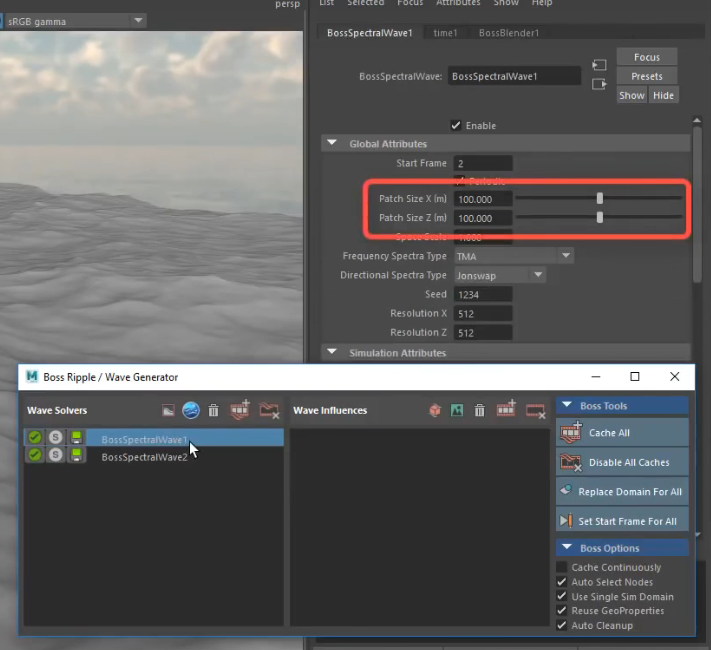Click the Show button

632,95
